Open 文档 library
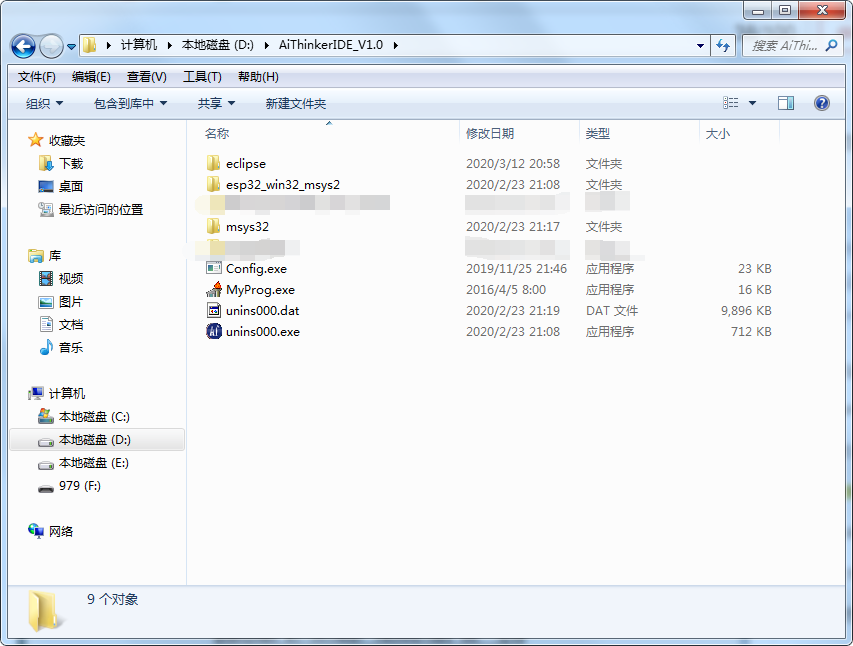 click(x=71, y=324)
